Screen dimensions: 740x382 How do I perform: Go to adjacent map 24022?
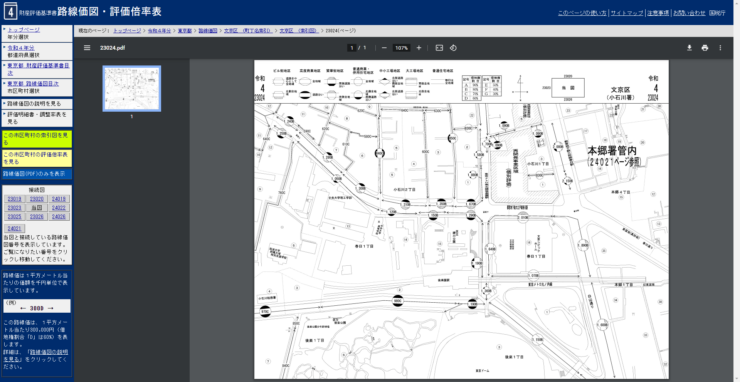[60, 208]
